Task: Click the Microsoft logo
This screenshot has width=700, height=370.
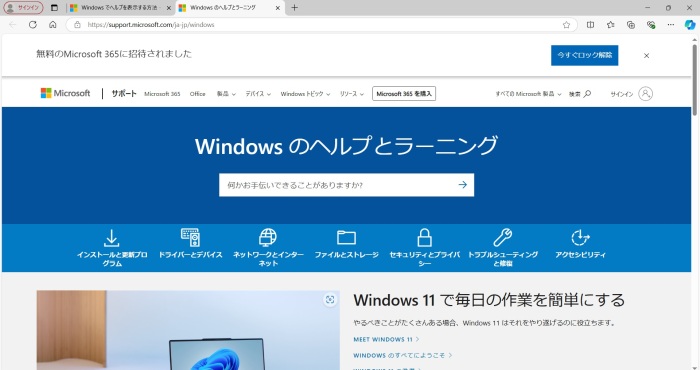Action: pos(65,93)
